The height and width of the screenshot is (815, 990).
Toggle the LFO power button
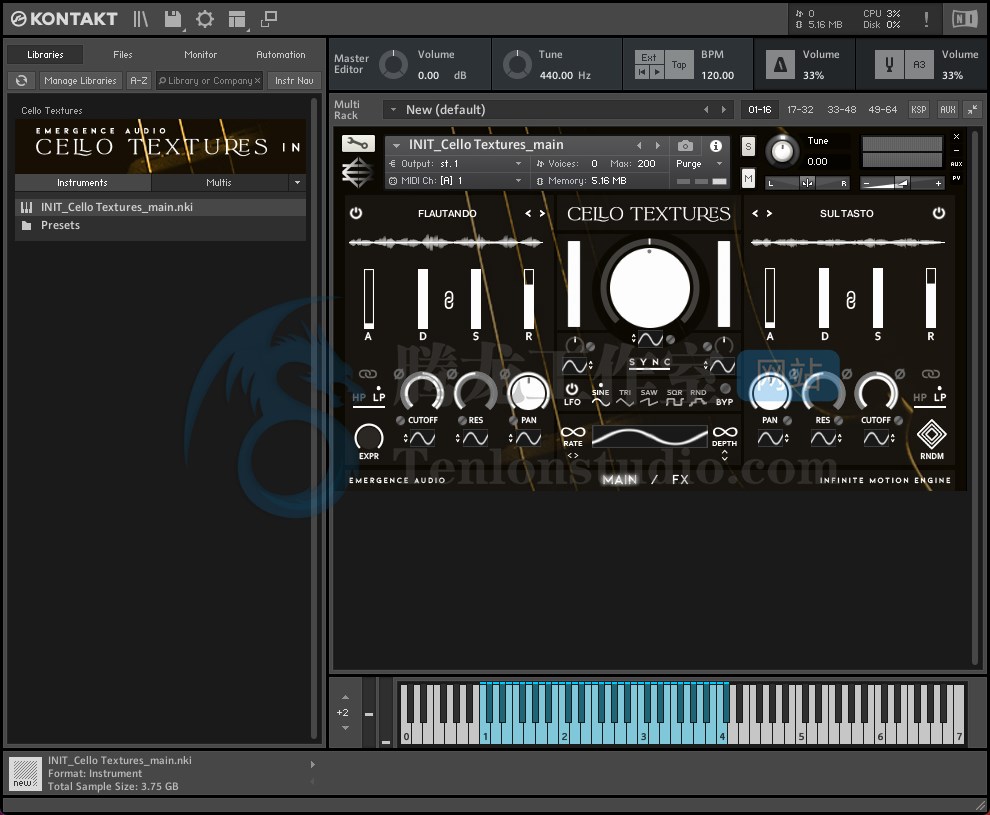click(572, 388)
